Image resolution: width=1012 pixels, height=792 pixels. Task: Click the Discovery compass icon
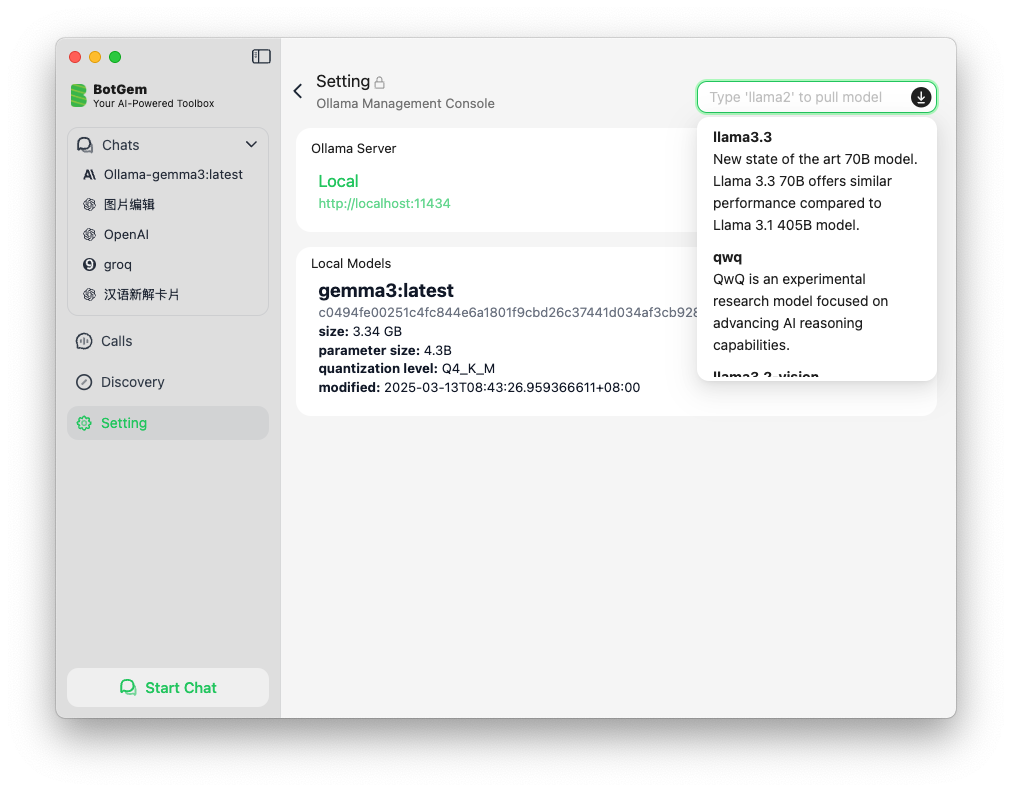click(84, 382)
